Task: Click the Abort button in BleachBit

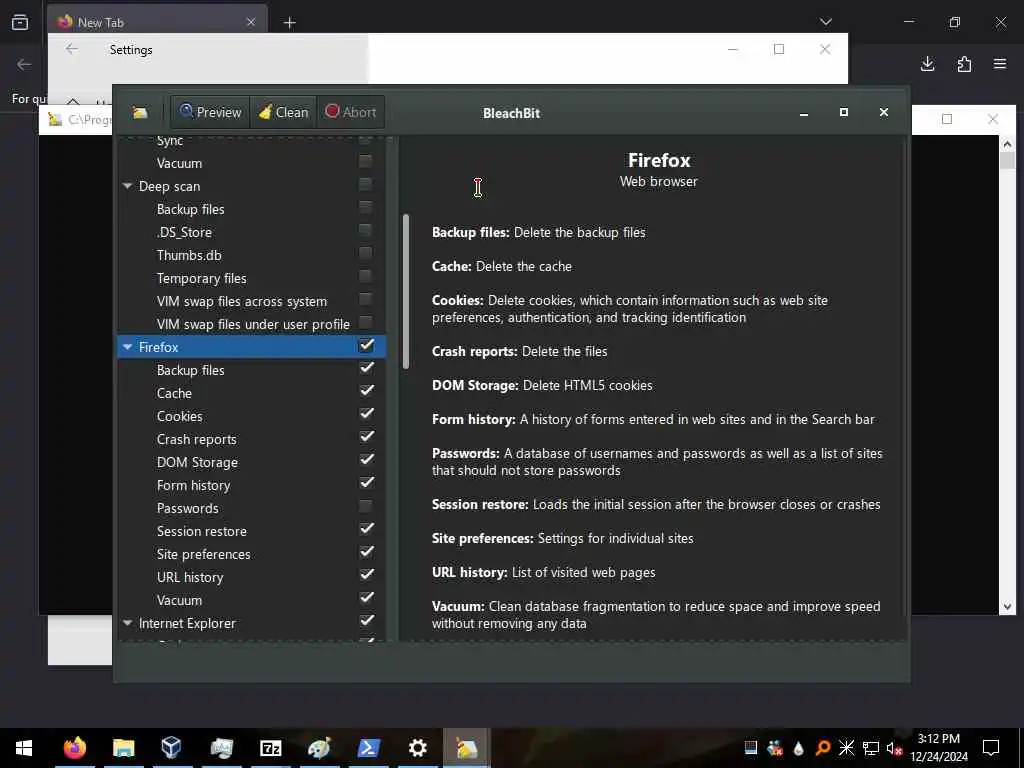Action: 351,112
